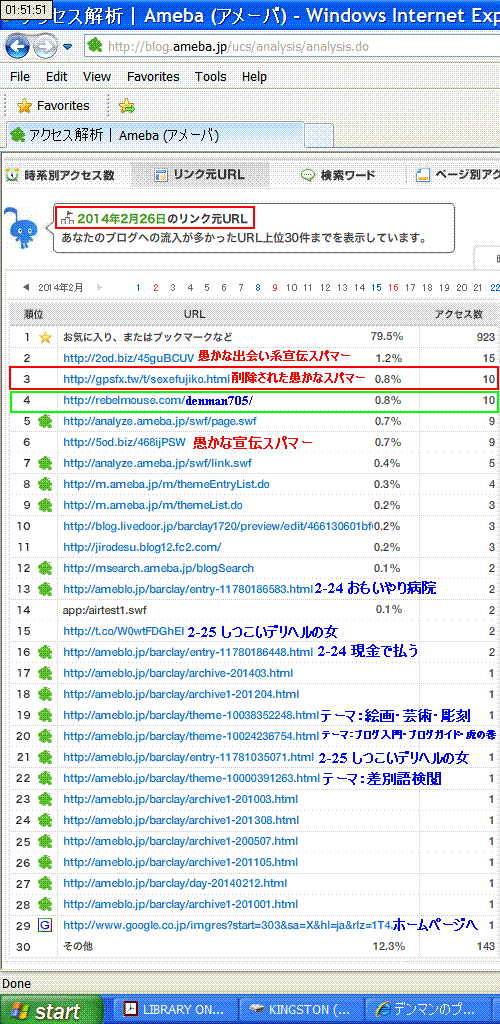Open link analyze.ameba.jp/swf/link.swf

157,463
